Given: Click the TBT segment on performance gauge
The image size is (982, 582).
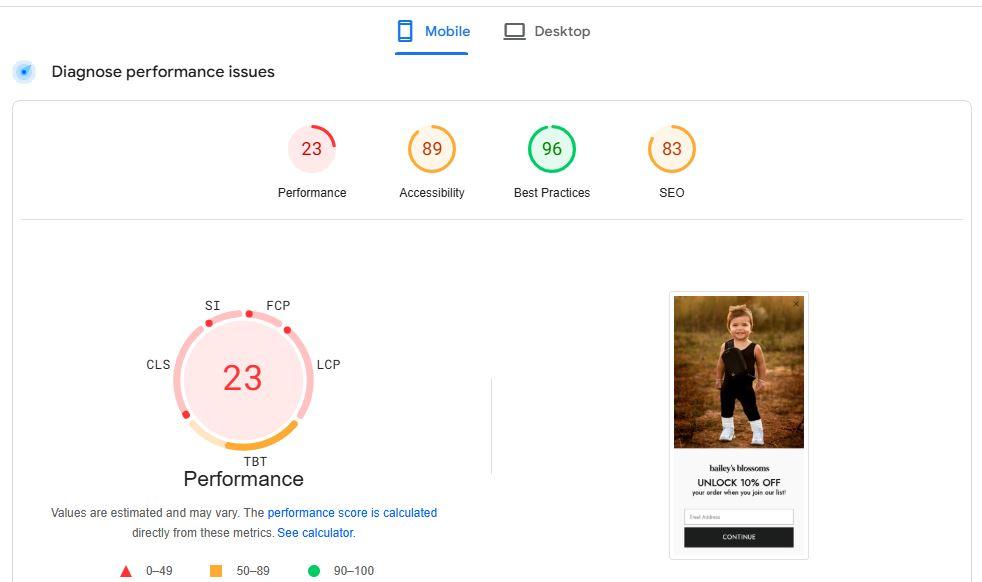Looking at the screenshot, I should point(263,439).
